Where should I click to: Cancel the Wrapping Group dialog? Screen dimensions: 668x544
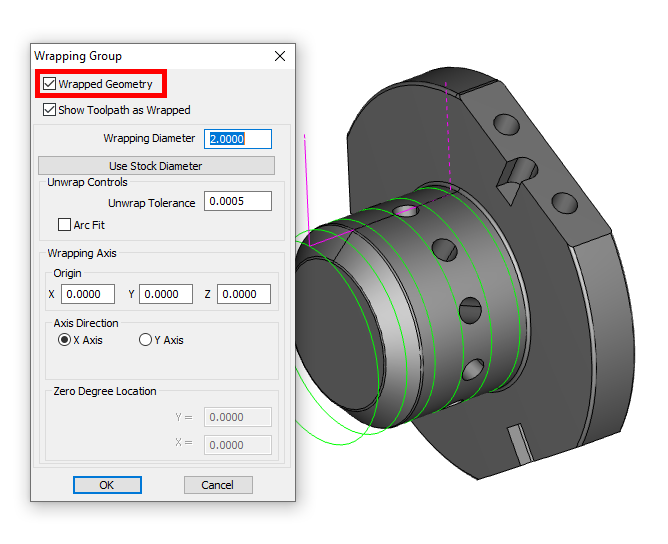click(218, 485)
